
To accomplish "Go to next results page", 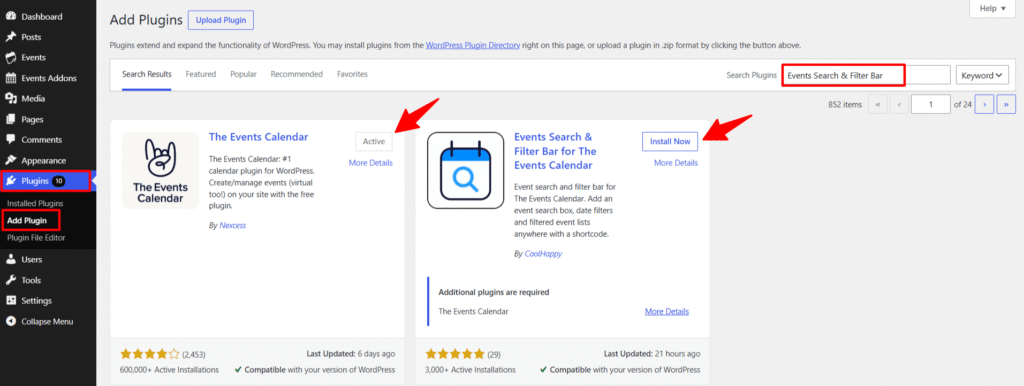I will (985, 104).
